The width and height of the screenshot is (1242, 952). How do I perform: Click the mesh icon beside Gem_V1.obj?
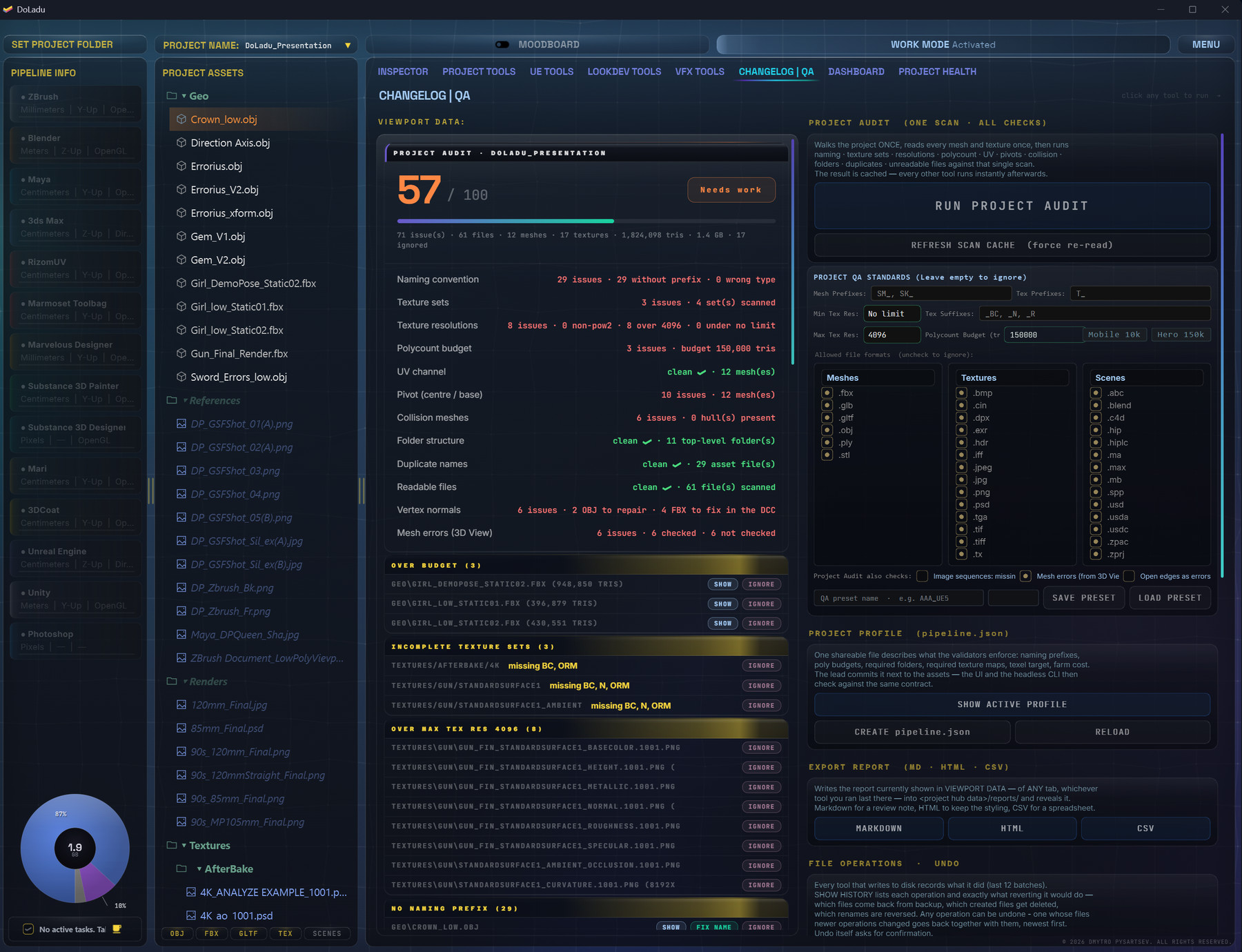tap(181, 237)
